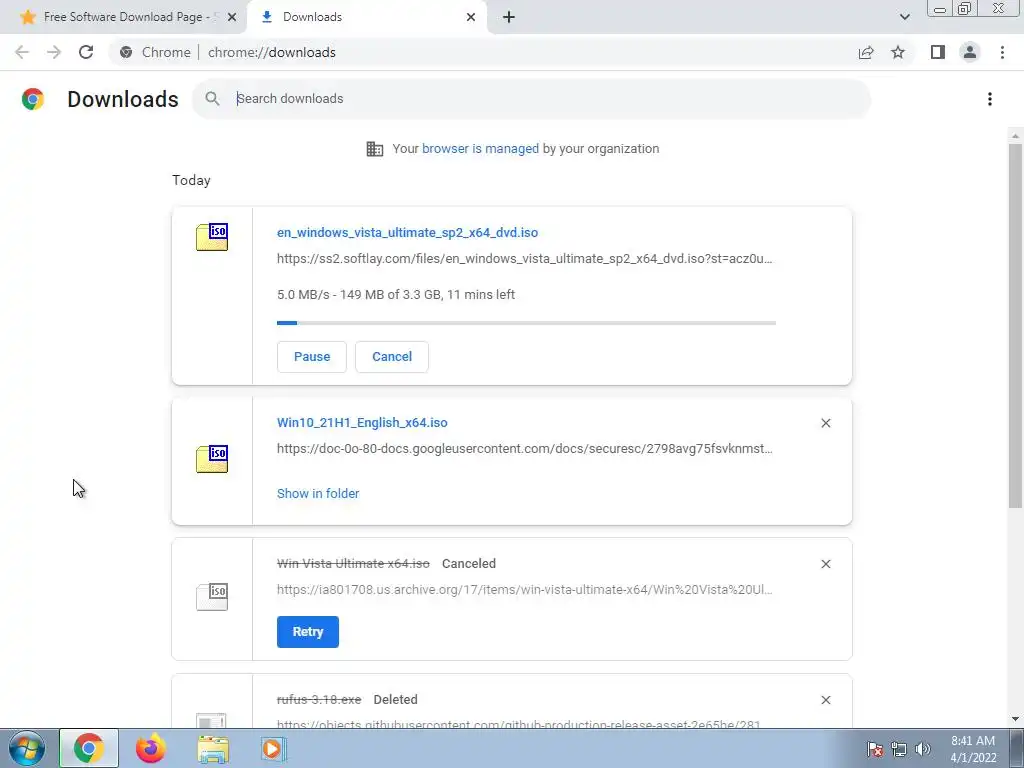Screen dimensions: 1024x768
Task: Click the Chrome logo beside Downloads title
Action: [33, 99]
